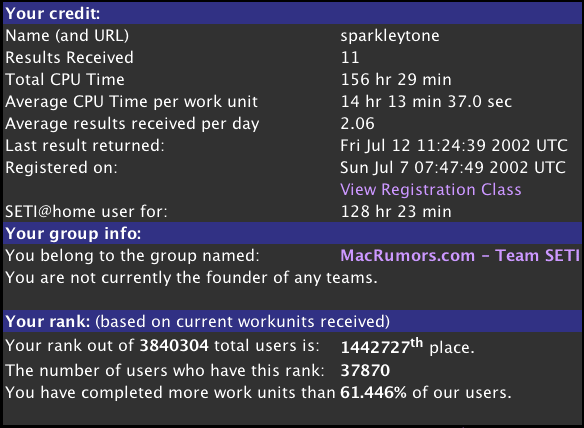Click 'The number of users who have this rank' text
Image resolution: width=584 pixels, height=428 pixels.
point(165,371)
